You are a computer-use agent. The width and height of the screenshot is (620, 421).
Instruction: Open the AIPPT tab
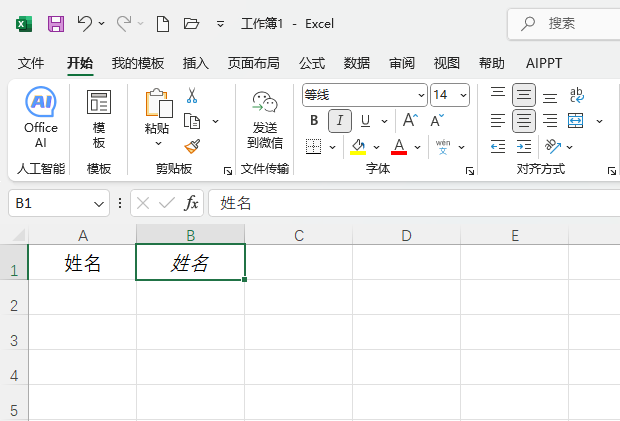(544, 63)
